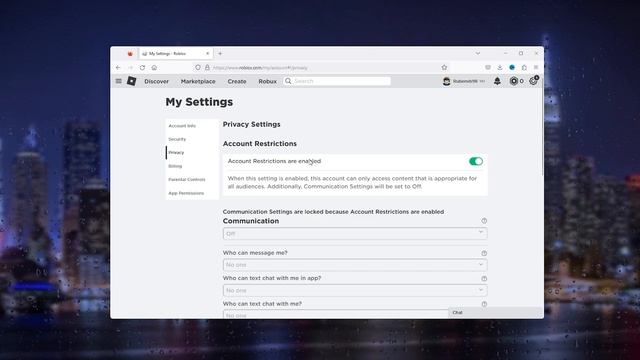Open the settings gear in Roblox navbar

click(533, 81)
